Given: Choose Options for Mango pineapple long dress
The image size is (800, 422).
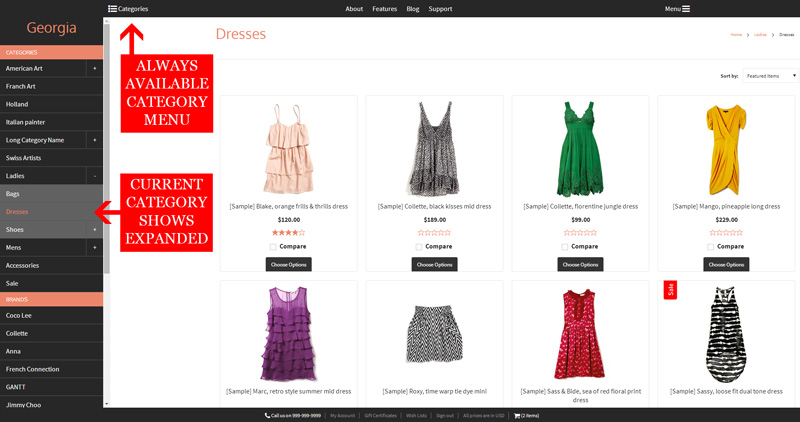Looking at the screenshot, I should click(726, 264).
